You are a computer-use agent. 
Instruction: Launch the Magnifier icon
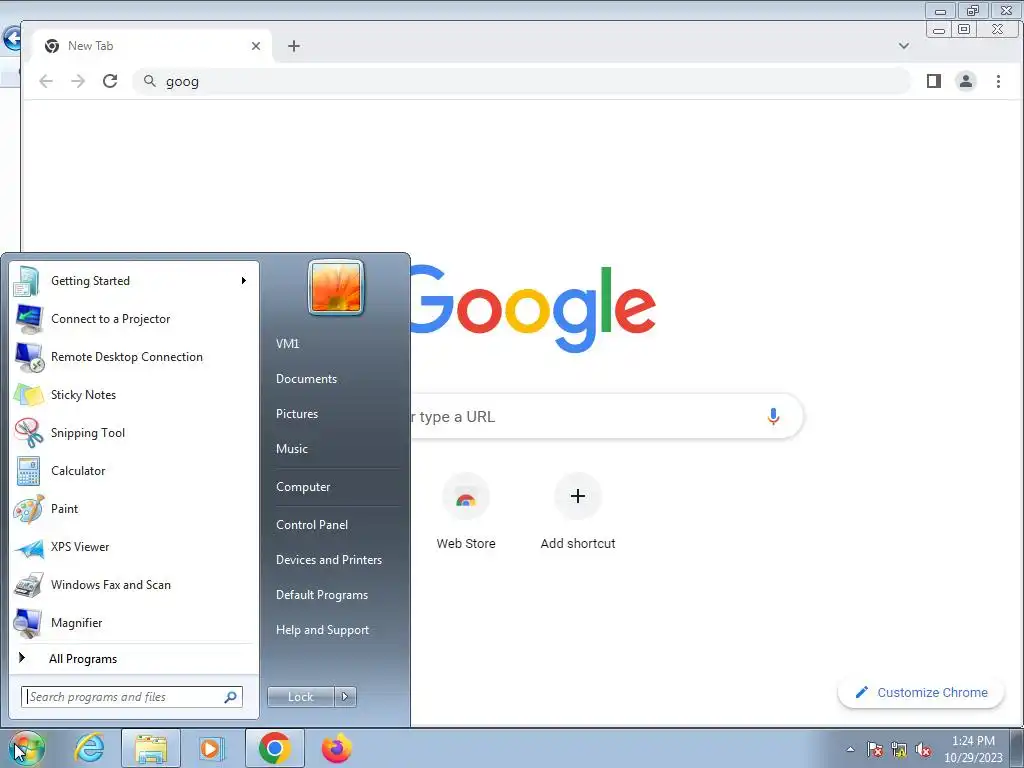(27, 623)
